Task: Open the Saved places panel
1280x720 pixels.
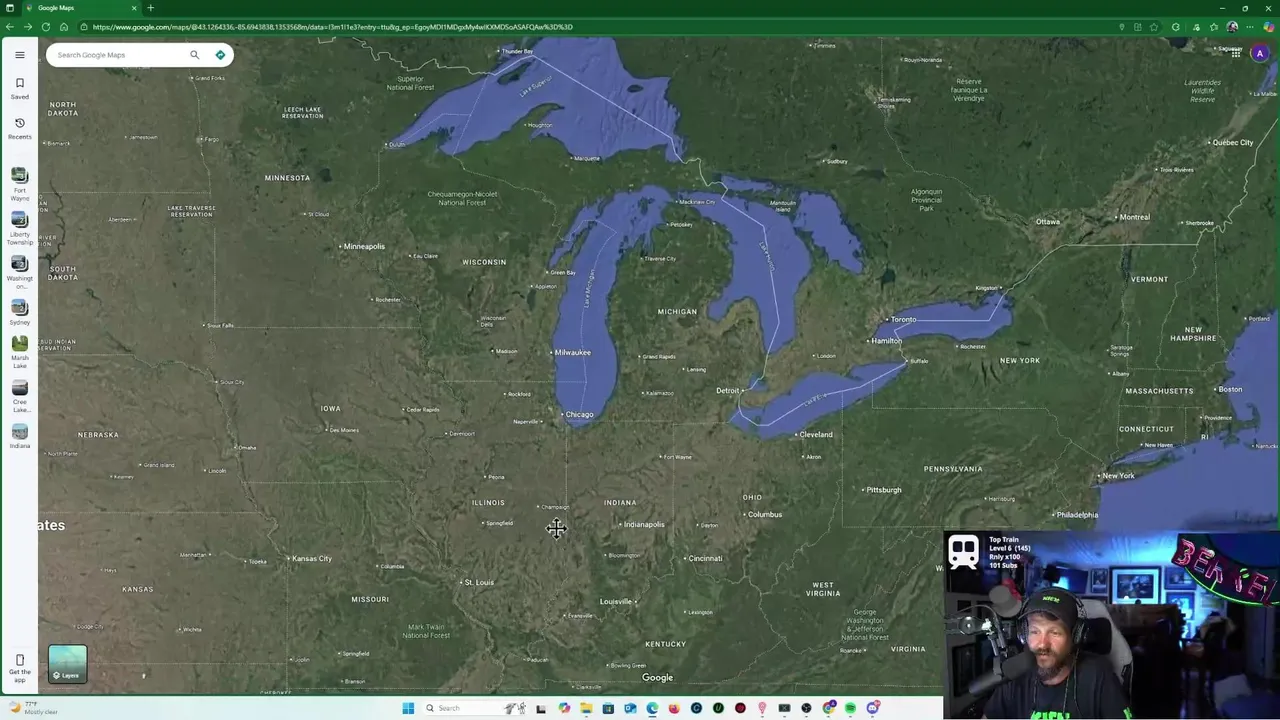Action: (x=19, y=88)
